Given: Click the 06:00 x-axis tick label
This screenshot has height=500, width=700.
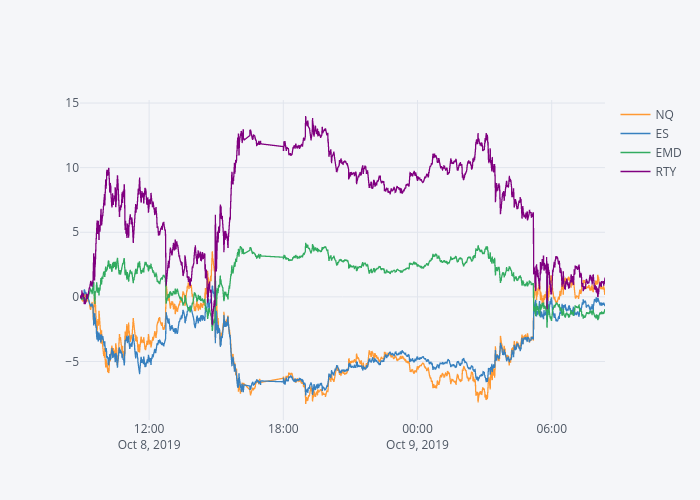Looking at the screenshot, I should 551,428.
